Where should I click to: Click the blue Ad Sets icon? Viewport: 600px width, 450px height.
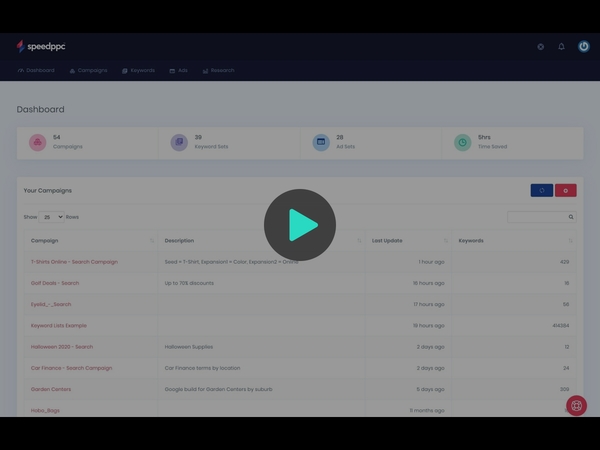tap(321, 142)
